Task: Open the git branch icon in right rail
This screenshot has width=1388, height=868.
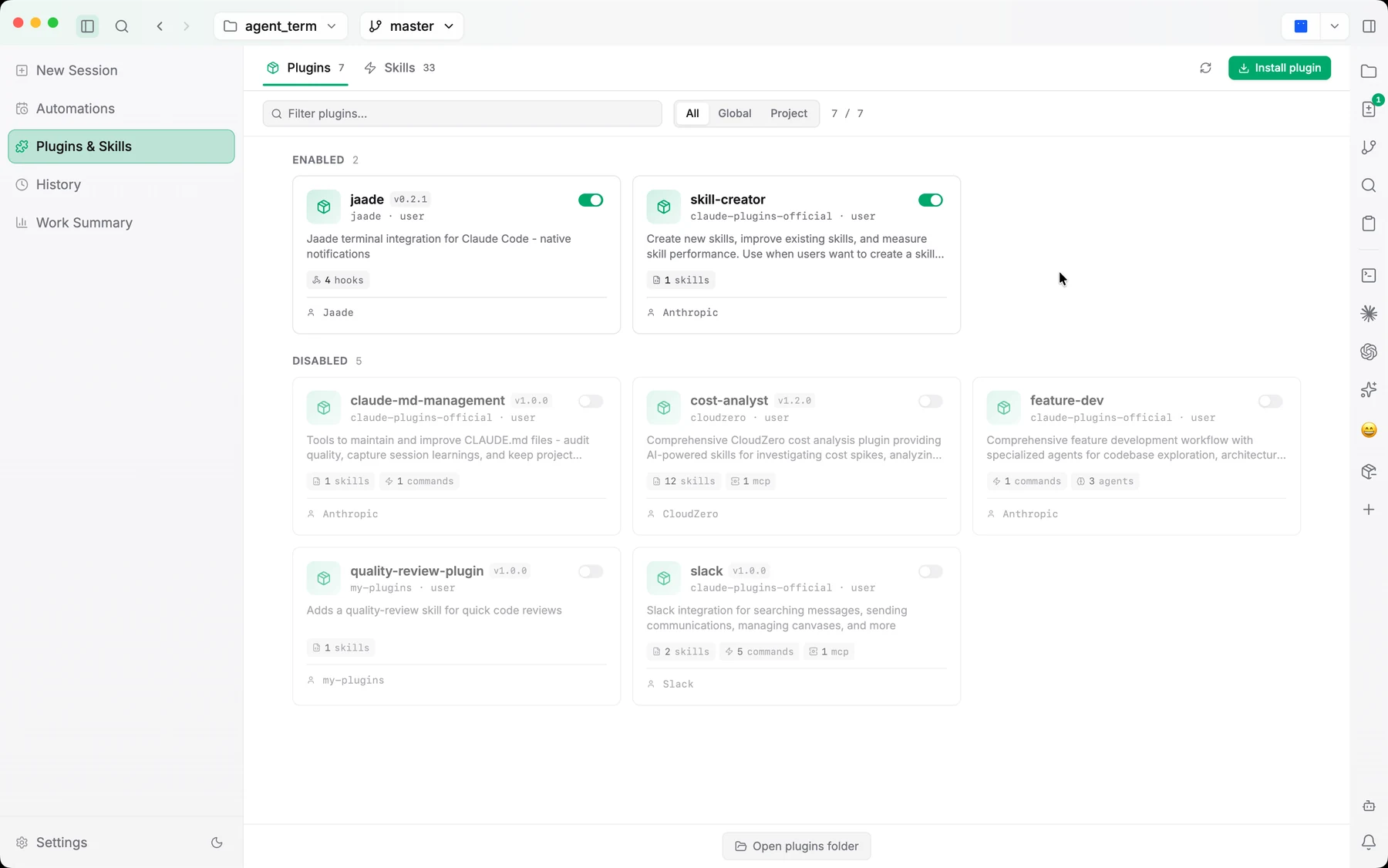Action: (x=1369, y=147)
